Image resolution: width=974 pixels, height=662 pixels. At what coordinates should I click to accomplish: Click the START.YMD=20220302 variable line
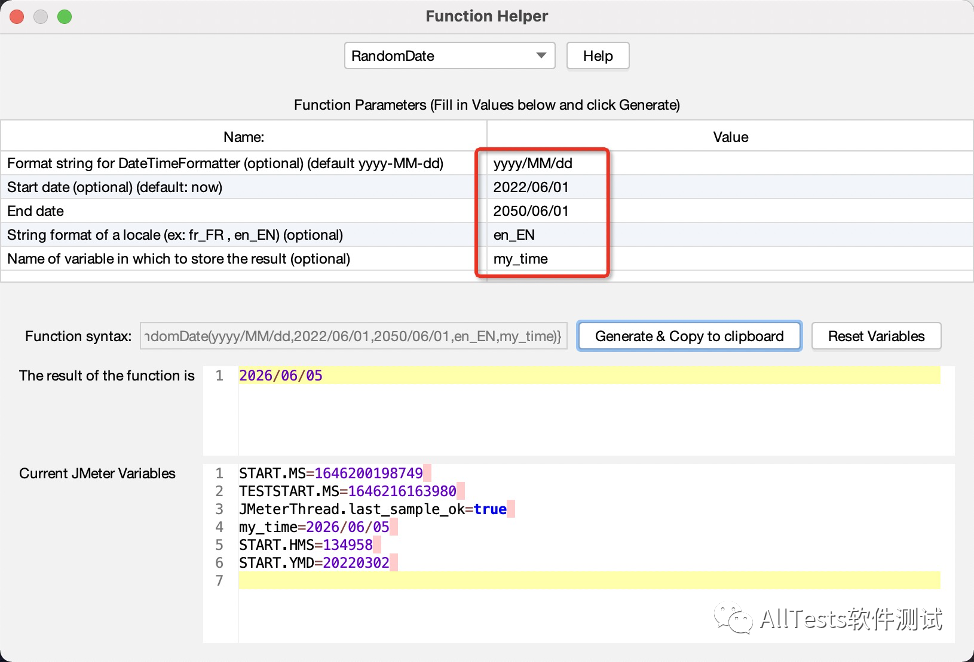(x=317, y=563)
